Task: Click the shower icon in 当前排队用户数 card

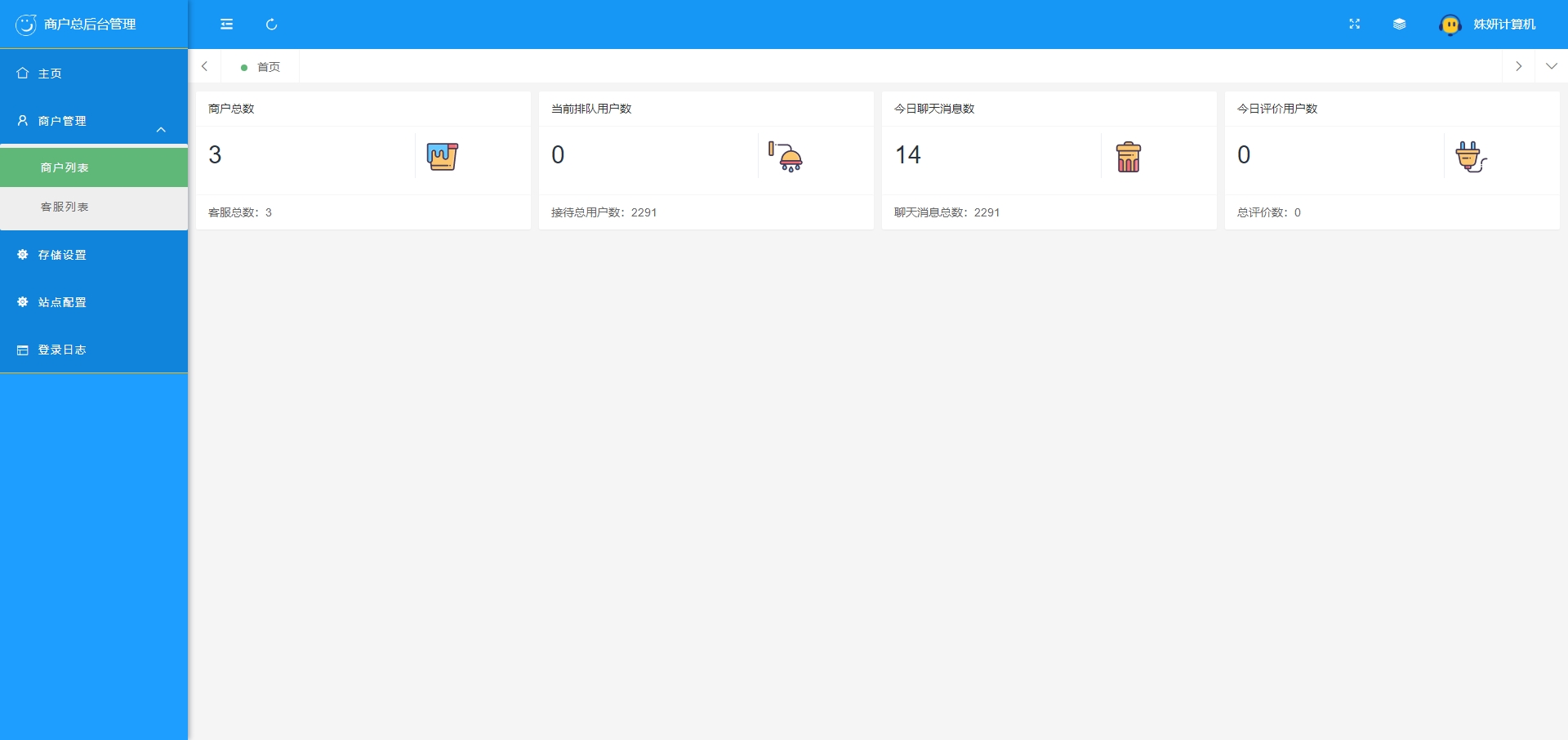Action: click(786, 156)
